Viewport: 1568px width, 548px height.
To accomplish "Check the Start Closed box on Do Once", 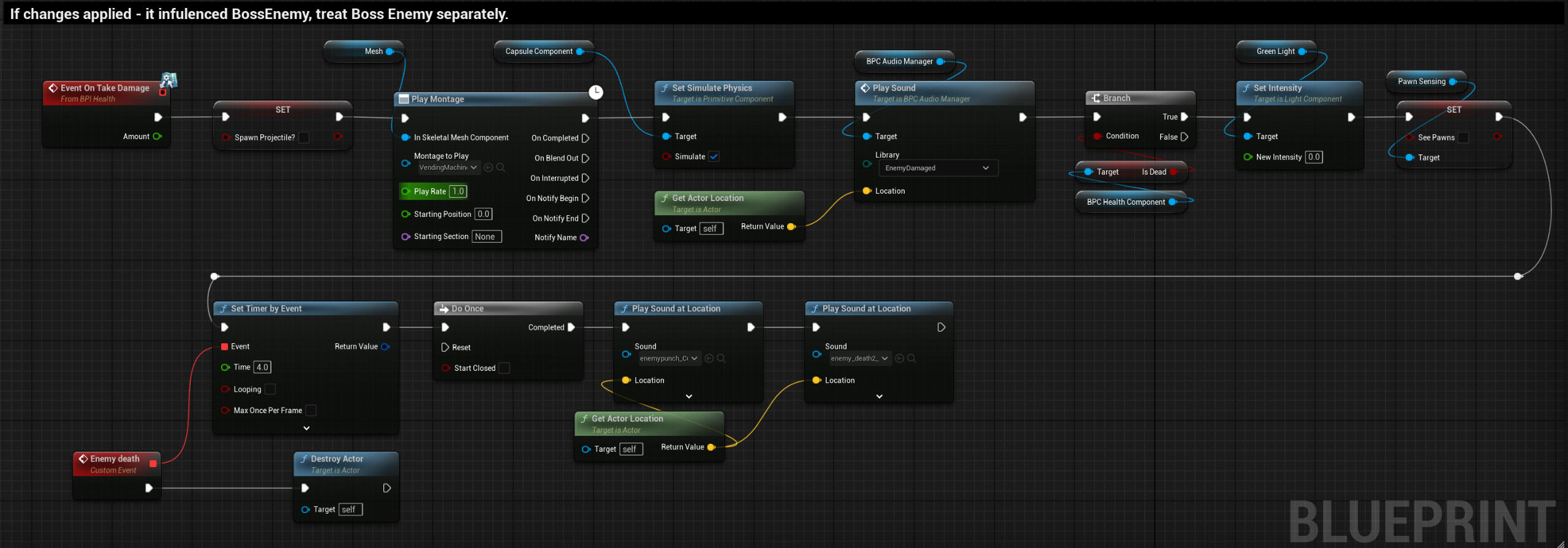I will [504, 368].
